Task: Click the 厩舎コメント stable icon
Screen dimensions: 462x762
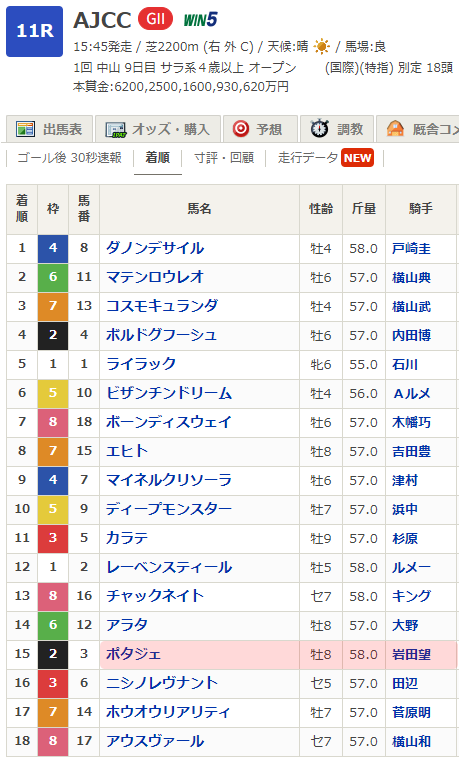Action: 395,129
